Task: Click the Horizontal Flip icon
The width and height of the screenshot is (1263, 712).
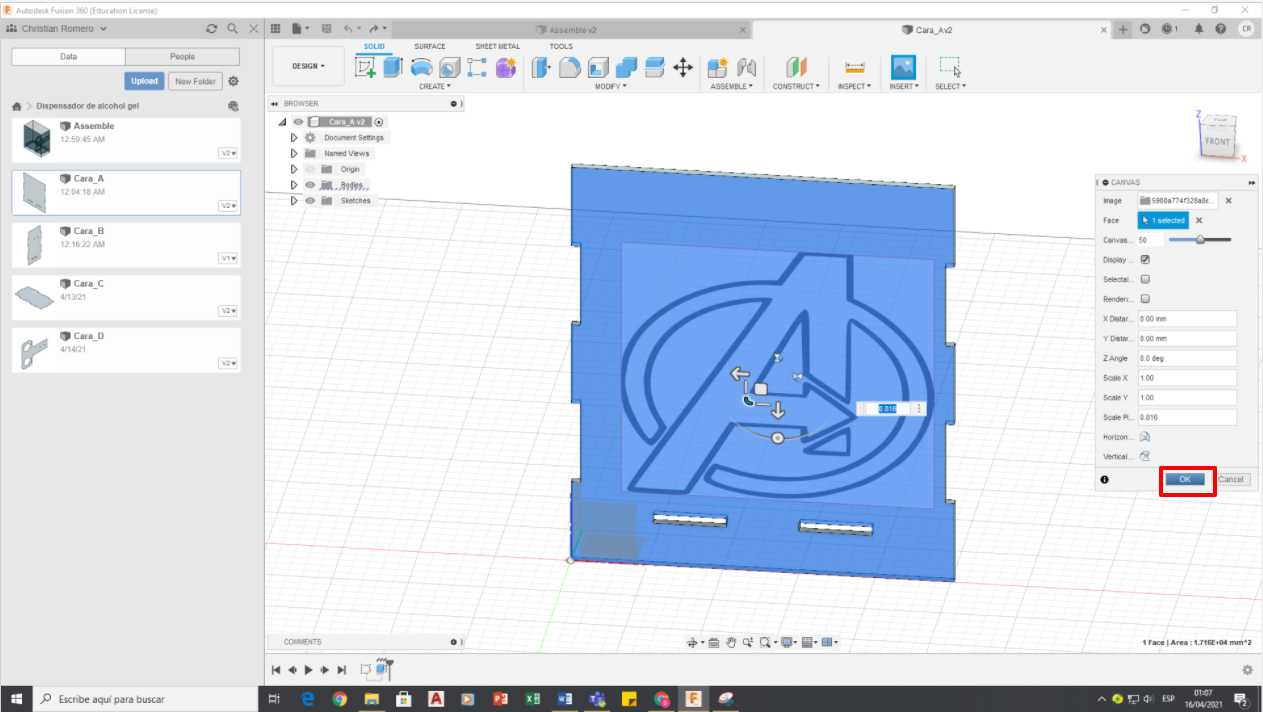Action: [x=1145, y=437]
